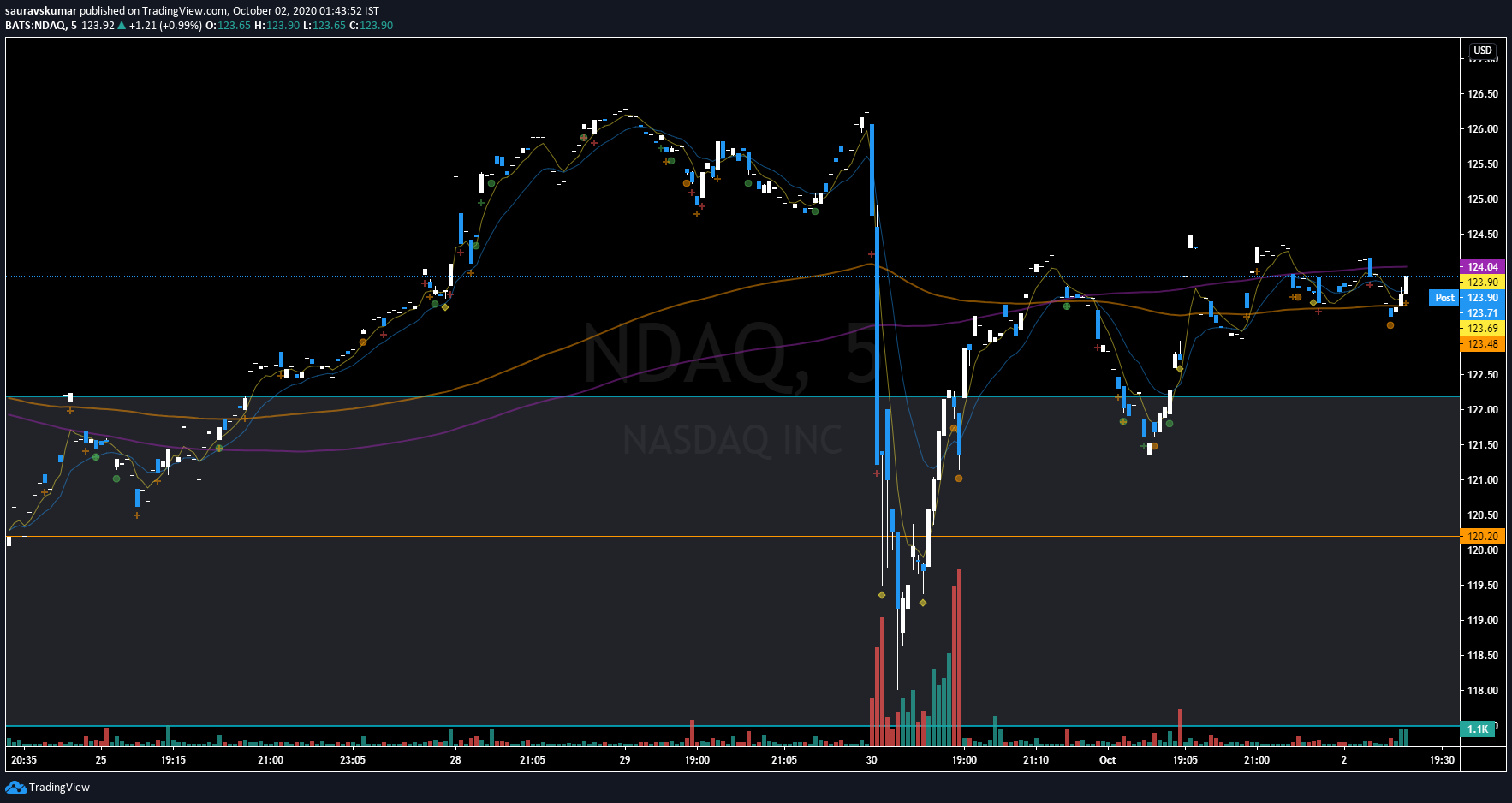The width and height of the screenshot is (1512, 803).
Task: Click the 19:05 time axis label
Action: [1185, 760]
